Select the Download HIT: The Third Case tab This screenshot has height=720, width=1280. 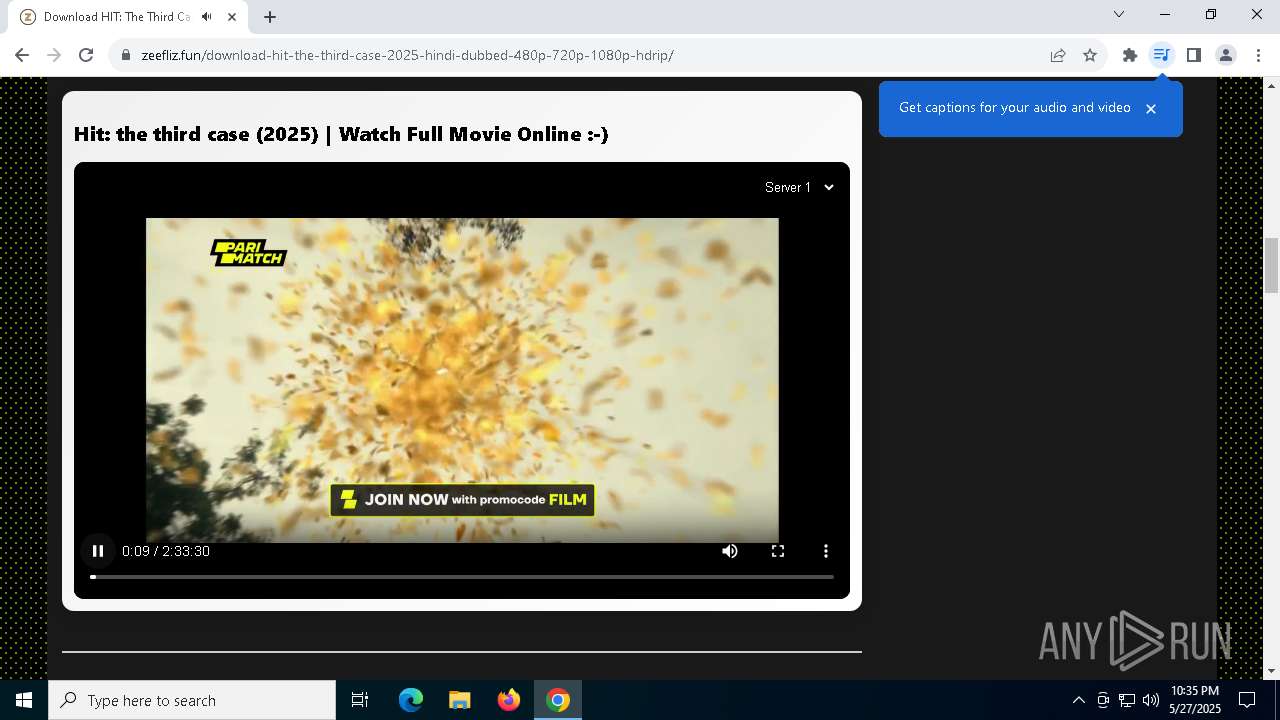pos(128,17)
